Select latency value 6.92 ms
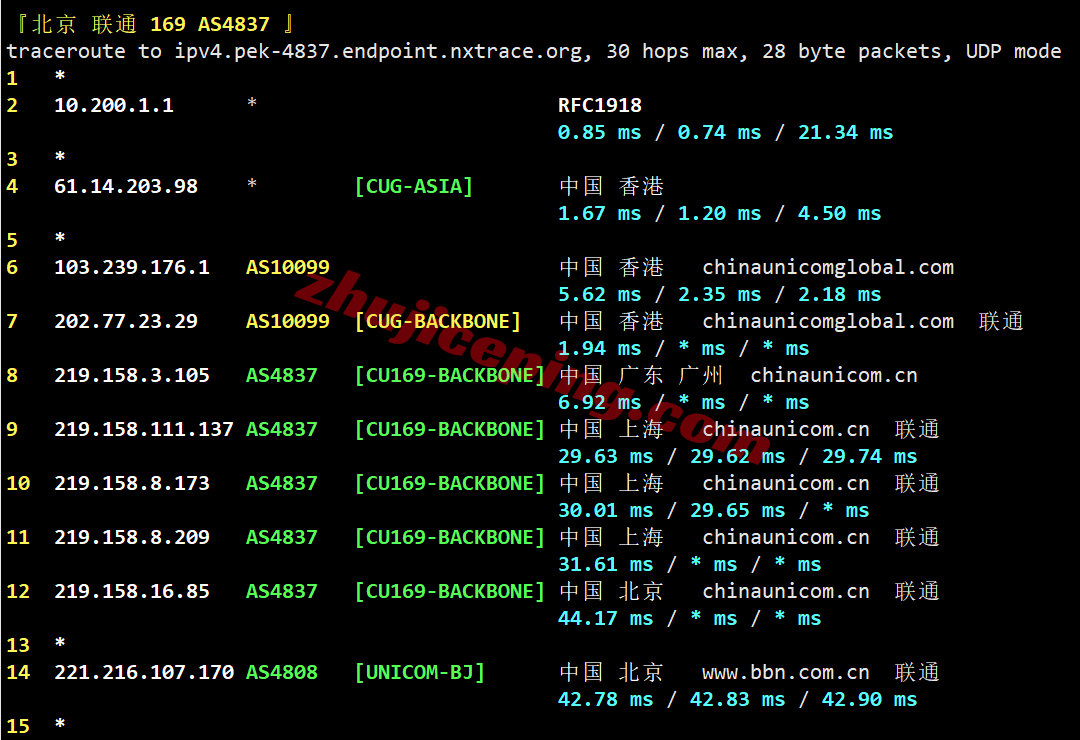The image size is (1080, 740). (599, 402)
